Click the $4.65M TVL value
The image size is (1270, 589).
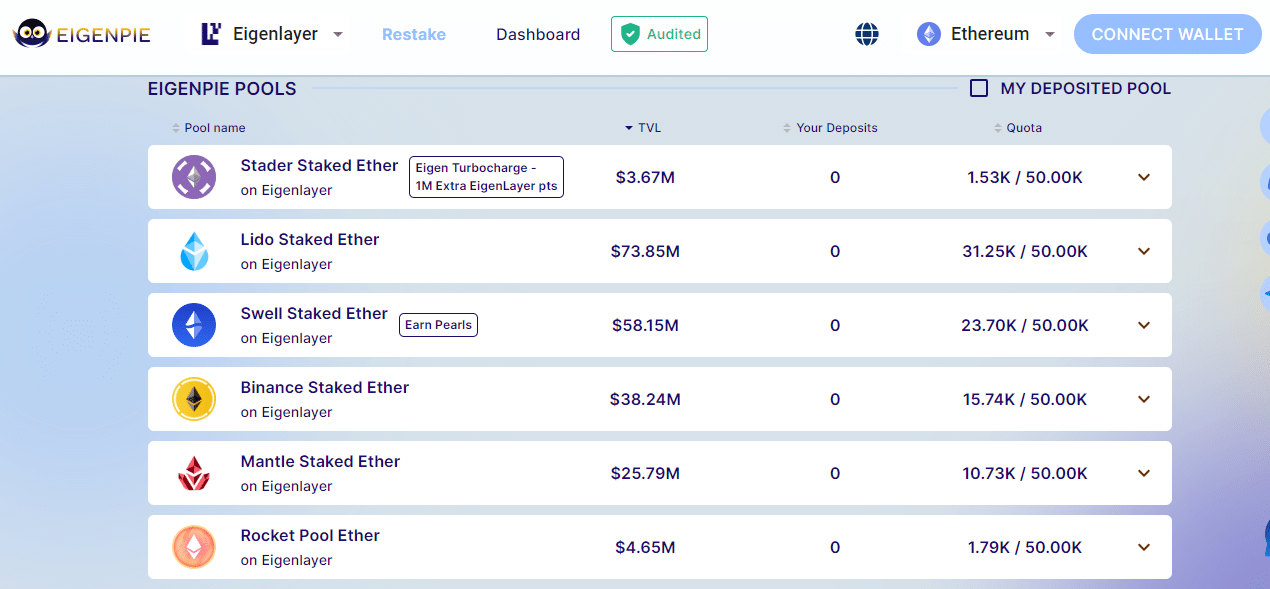click(x=645, y=547)
